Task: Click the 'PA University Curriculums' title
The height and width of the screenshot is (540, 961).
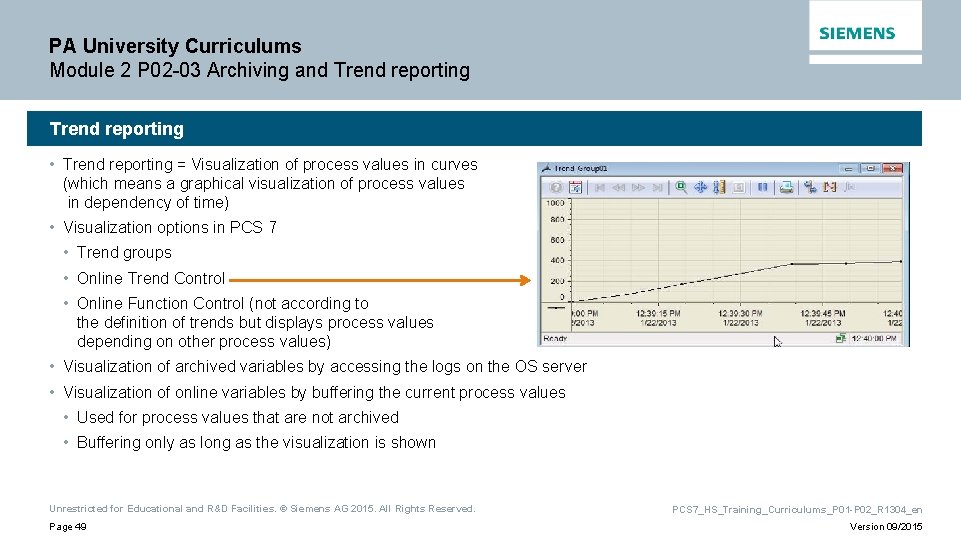Action: [175, 46]
